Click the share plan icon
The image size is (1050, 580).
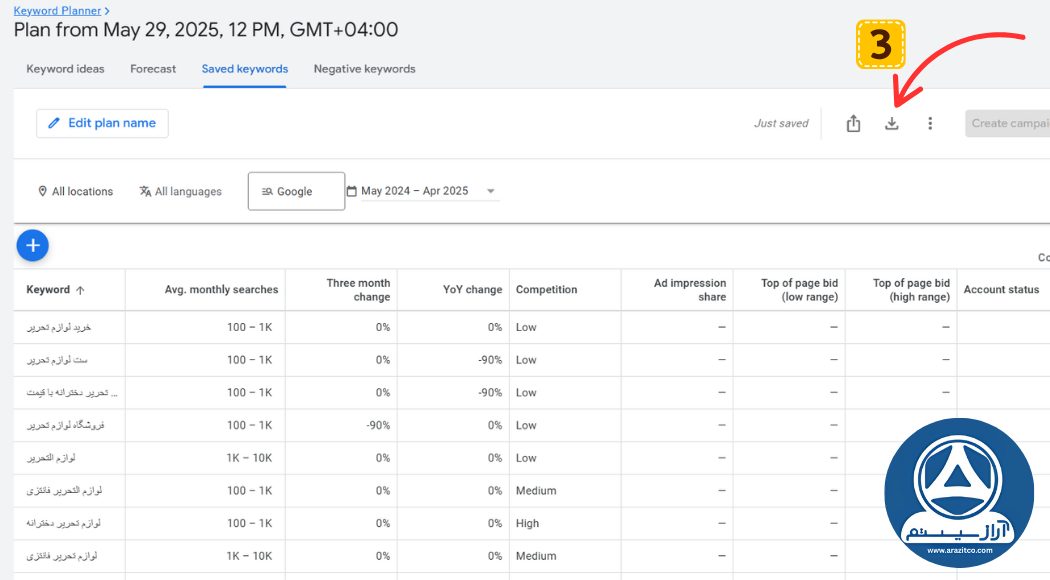[x=853, y=124]
